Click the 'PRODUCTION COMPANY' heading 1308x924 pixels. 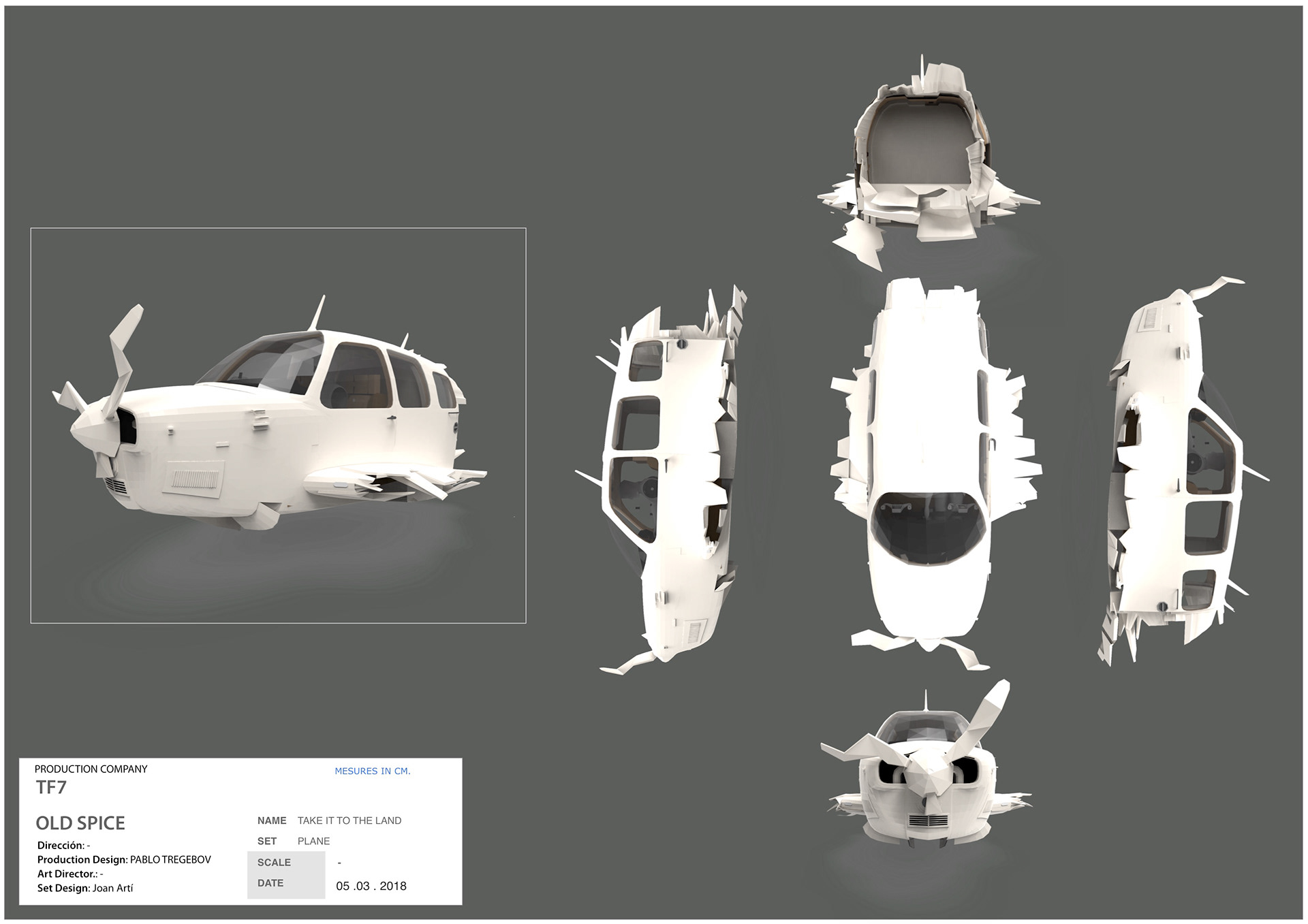91,769
